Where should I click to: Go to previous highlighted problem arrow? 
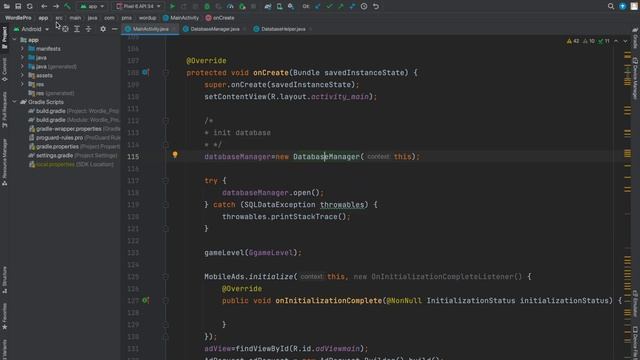tap(616, 41)
